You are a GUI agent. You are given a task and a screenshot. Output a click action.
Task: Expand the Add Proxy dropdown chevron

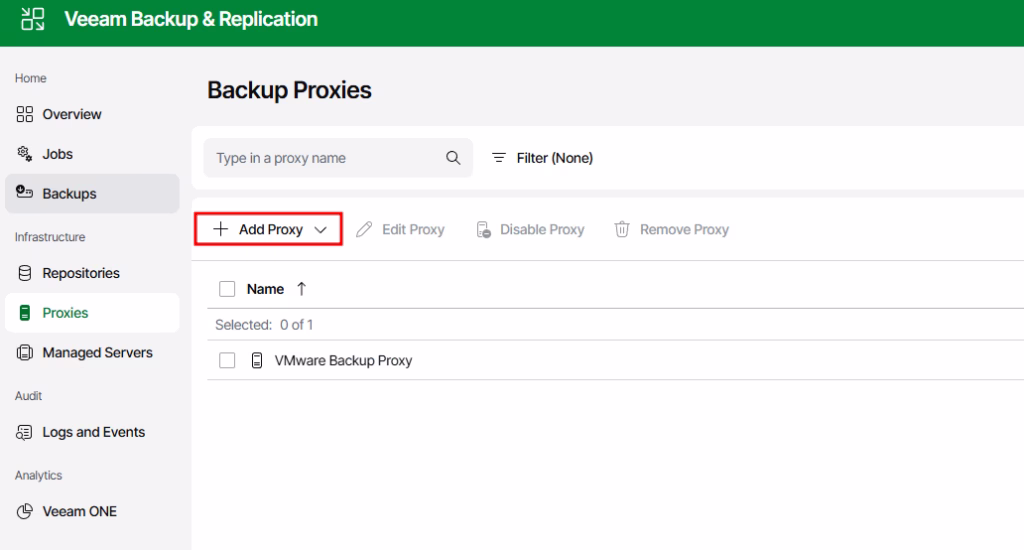pyautogui.click(x=321, y=230)
